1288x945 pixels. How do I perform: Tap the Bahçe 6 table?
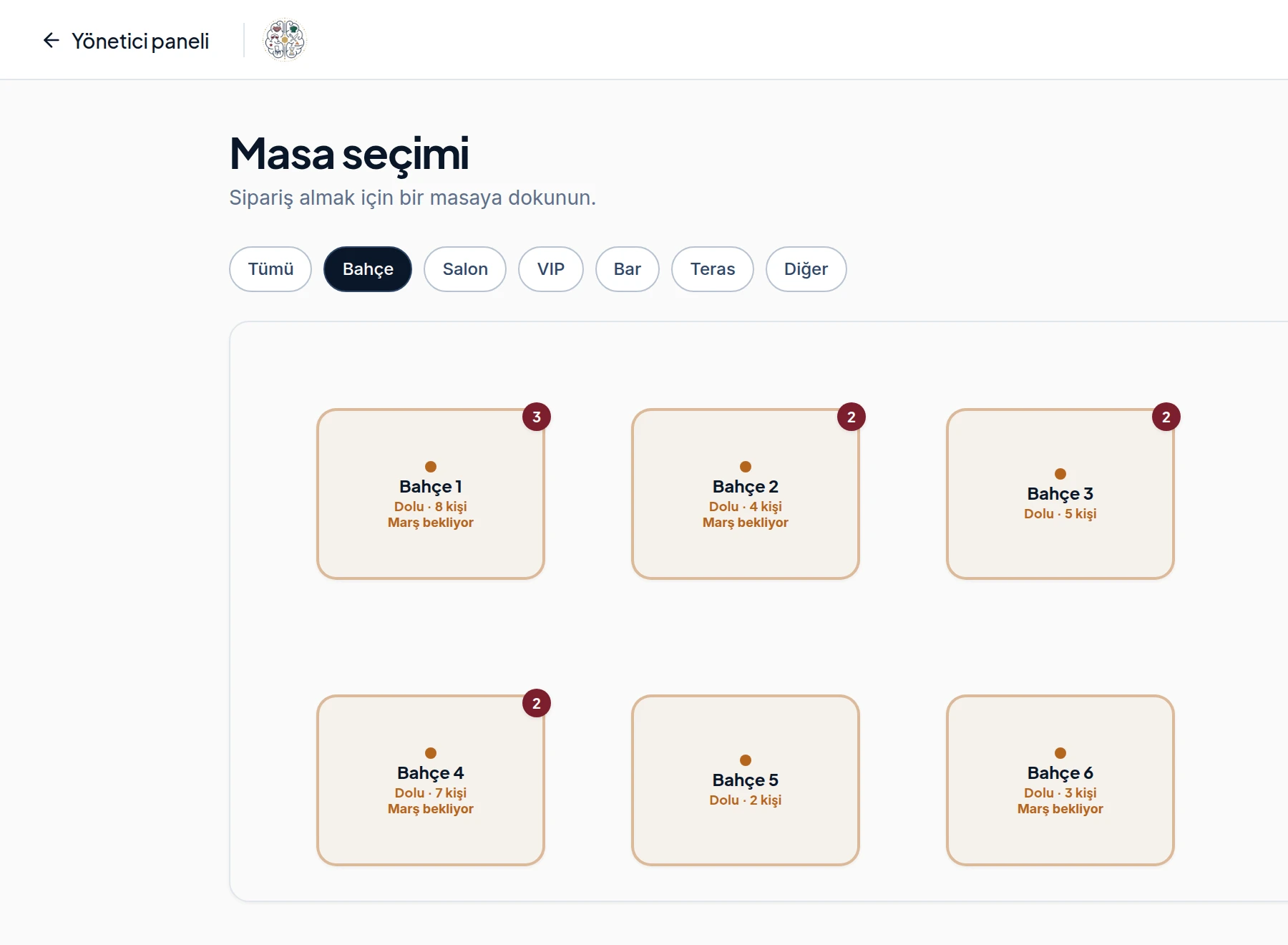pyautogui.click(x=1060, y=780)
